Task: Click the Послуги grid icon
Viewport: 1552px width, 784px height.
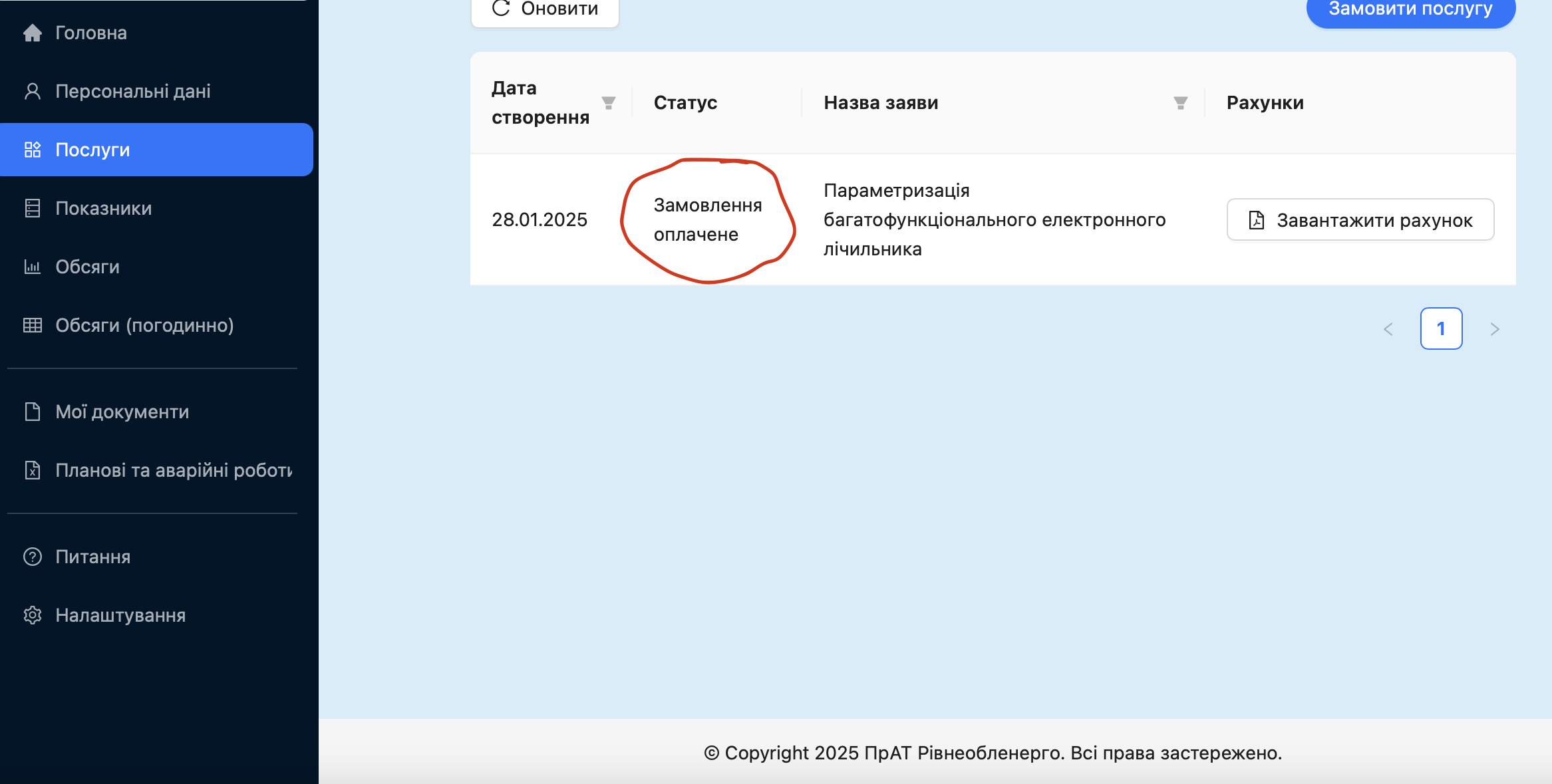Action: (33, 150)
